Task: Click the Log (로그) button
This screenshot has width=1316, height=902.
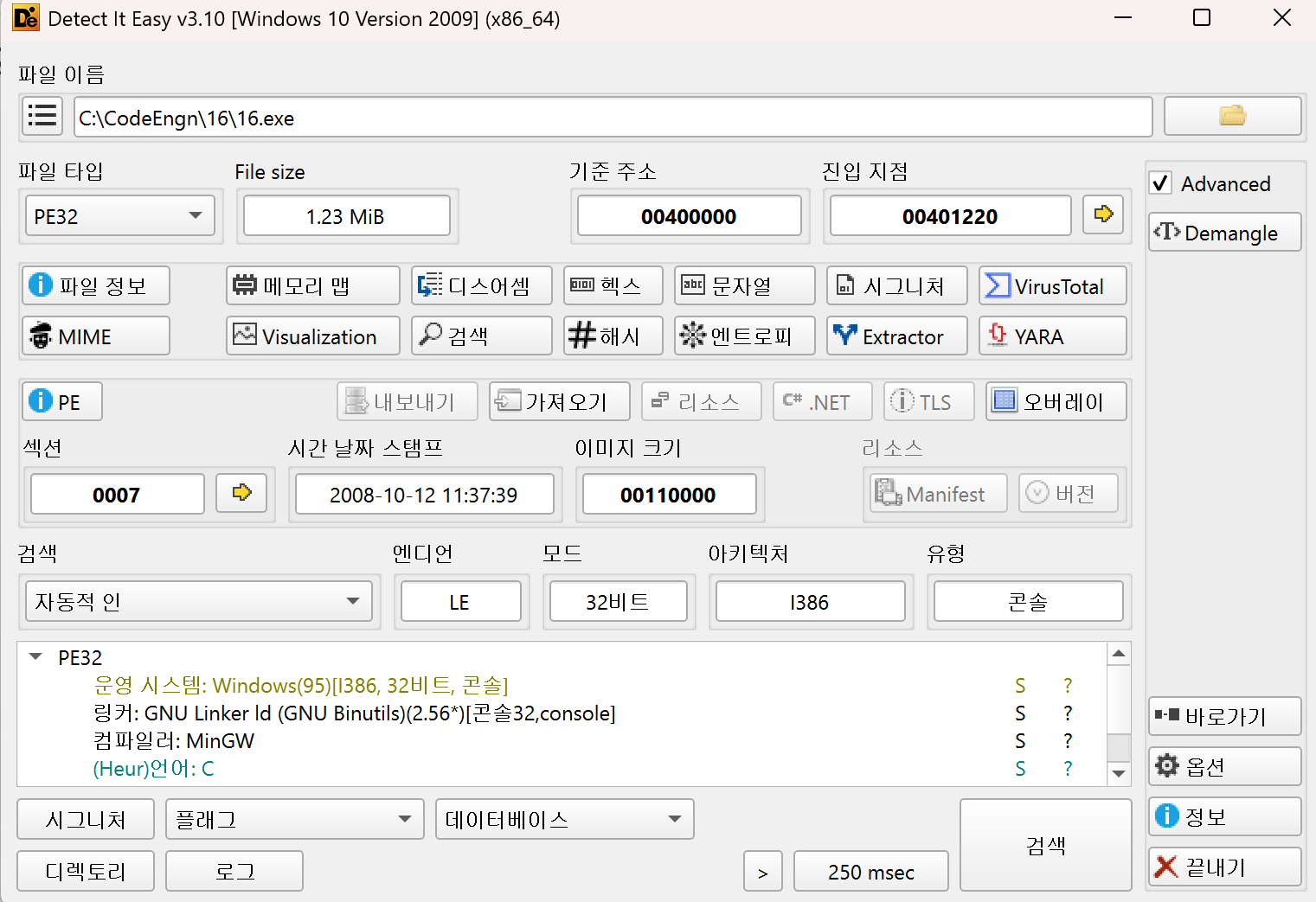Action: click(x=234, y=871)
